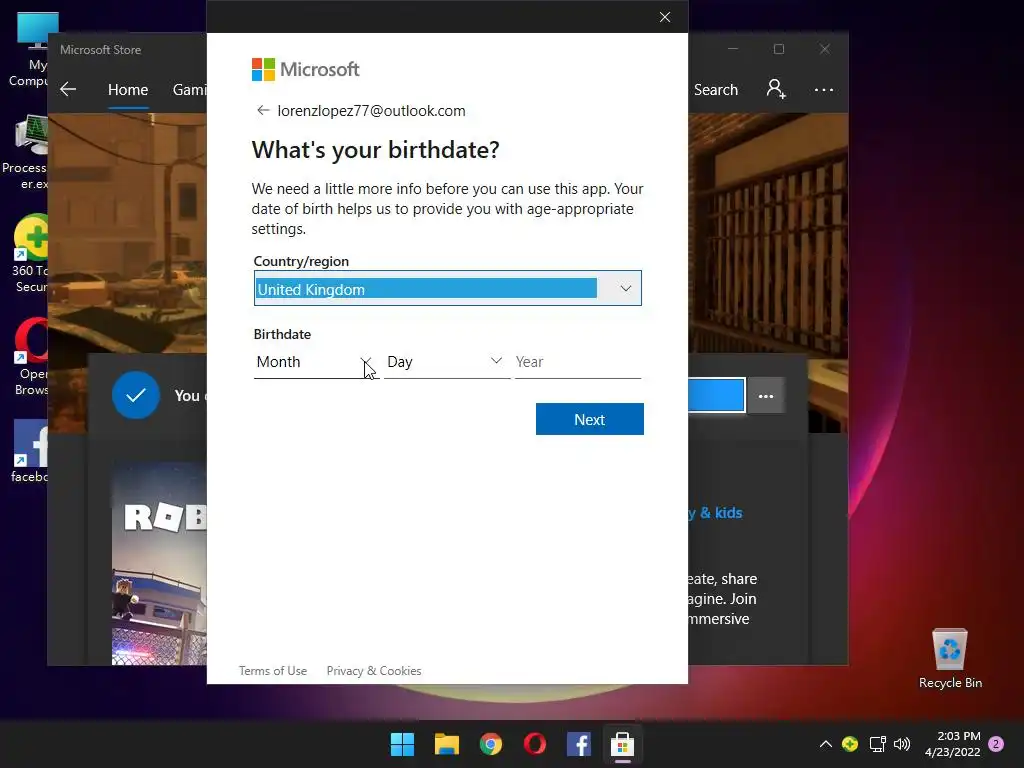Viewport: 1024px width, 768px height.
Task: Open facebook desktop shortcut
Action: 29,451
